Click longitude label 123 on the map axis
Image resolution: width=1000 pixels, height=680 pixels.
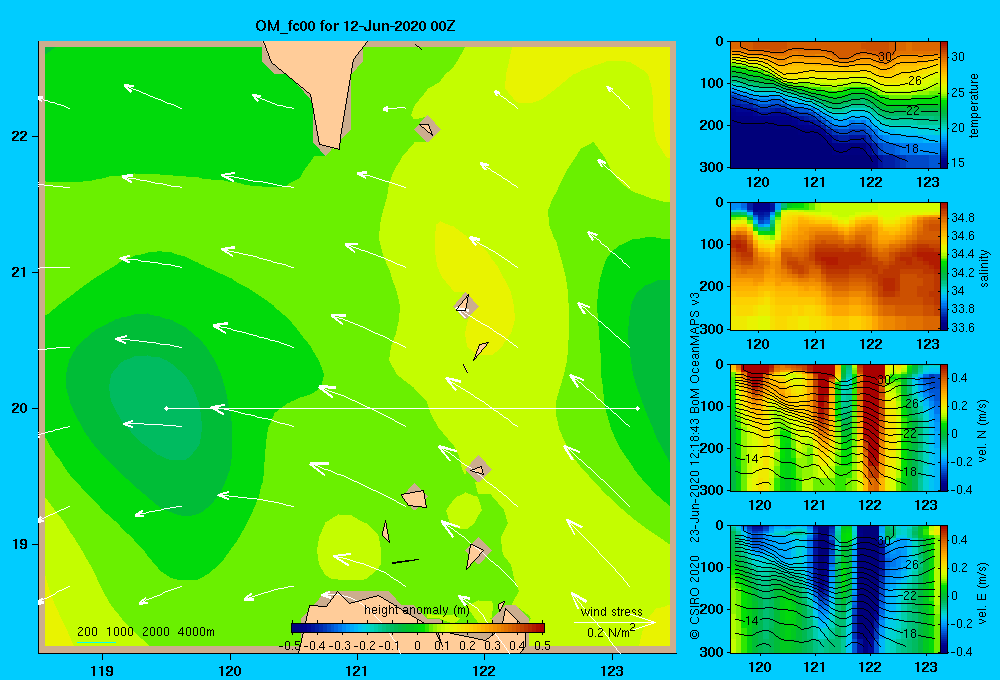point(612,670)
